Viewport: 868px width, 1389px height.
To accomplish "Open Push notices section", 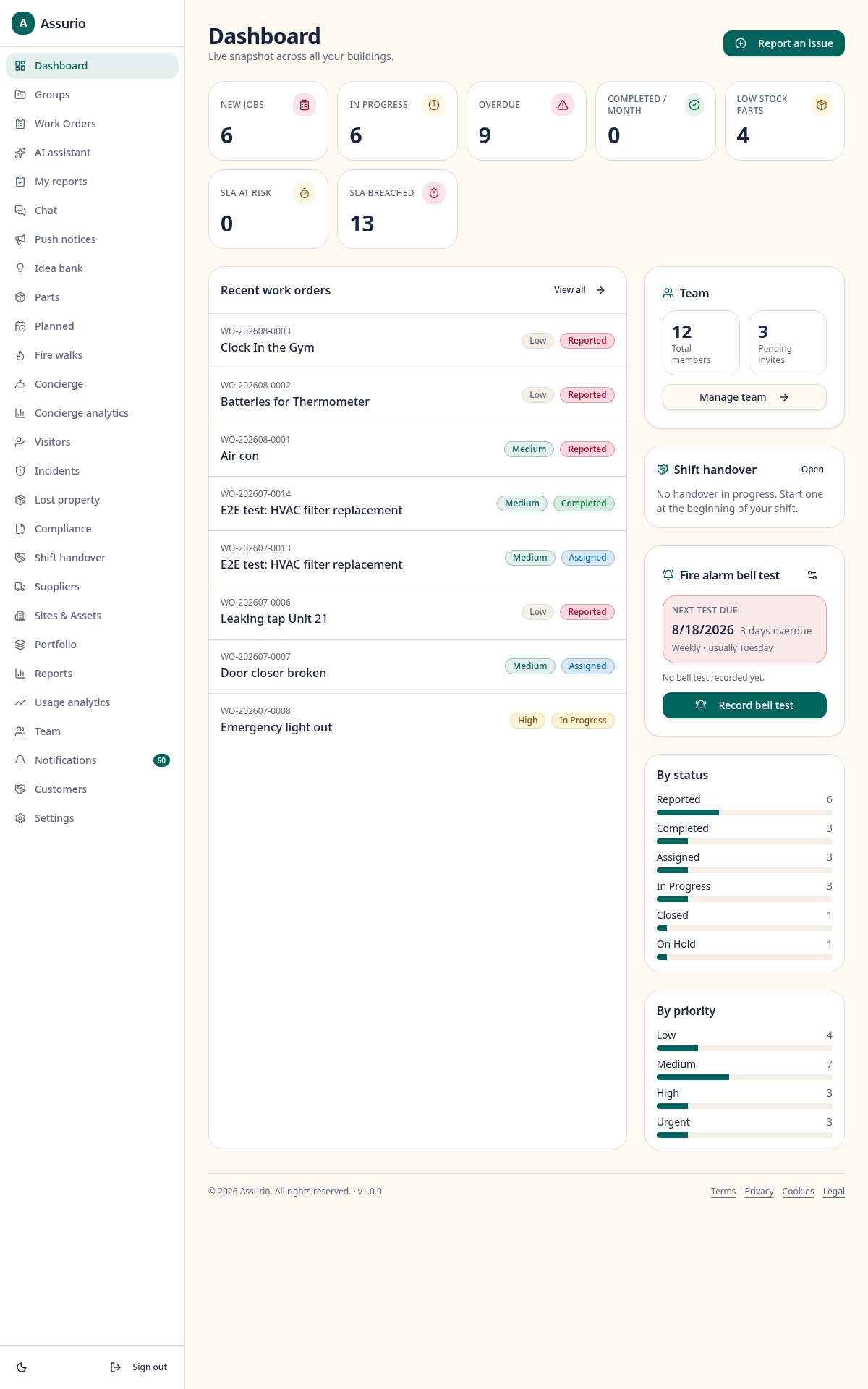I will pyautogui.click(x=92, y=239).
